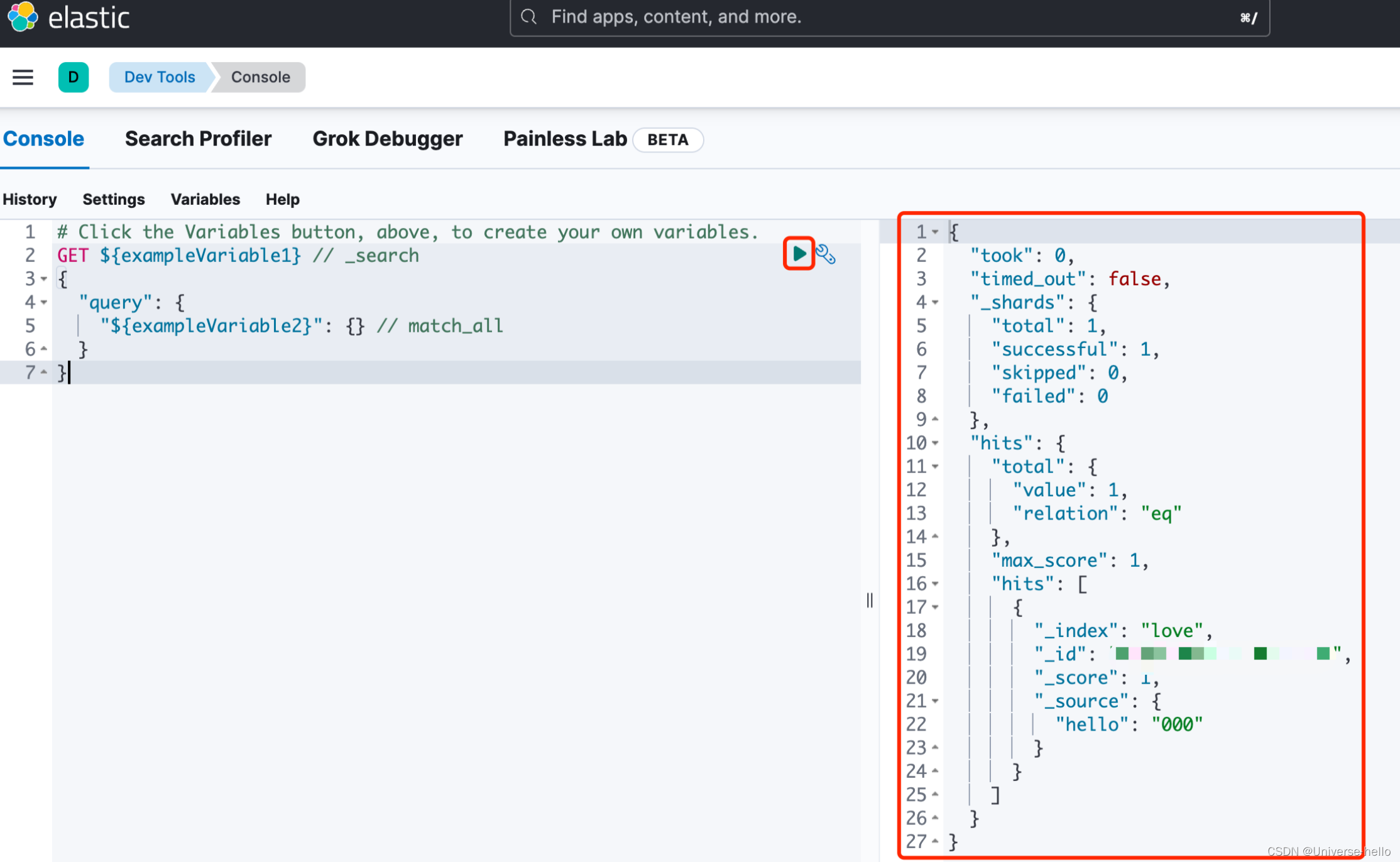Select the "D" space avatar
Screen dimensions: 1400x862
(74, 77)
